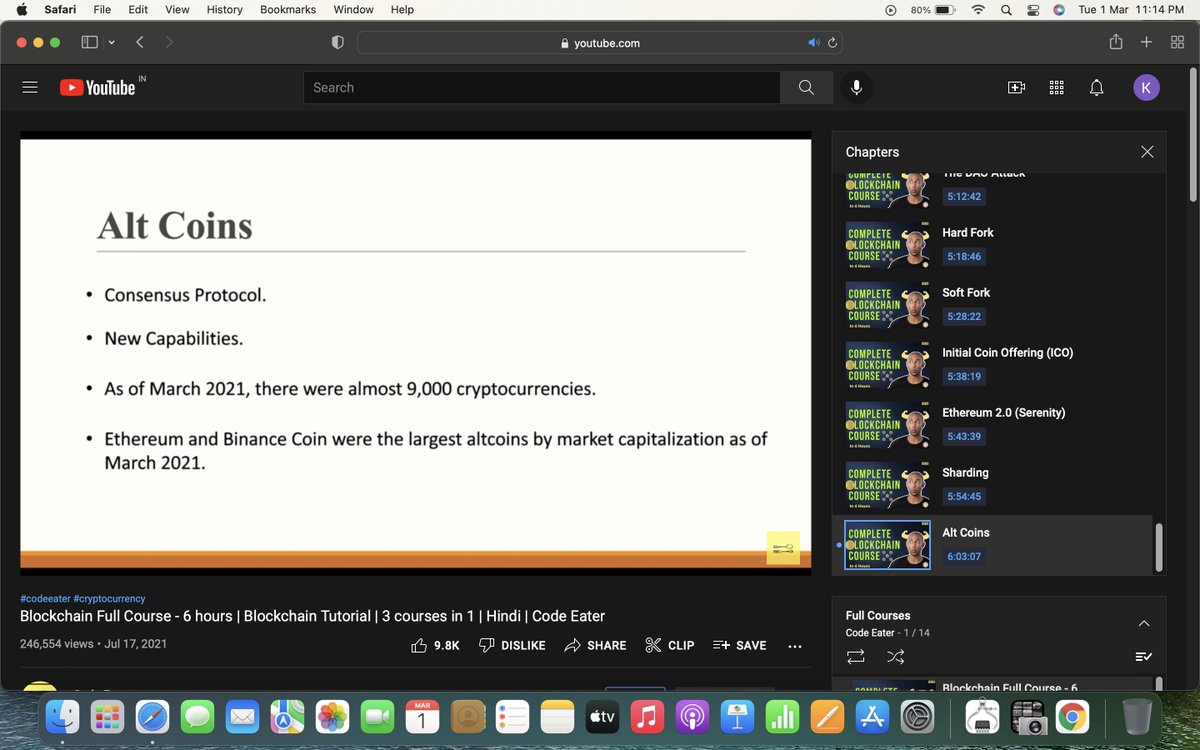The height and width of the screenshot is (750, 1200).
Task: Click the YouTube search field
Action: click(x=542, y=88)
